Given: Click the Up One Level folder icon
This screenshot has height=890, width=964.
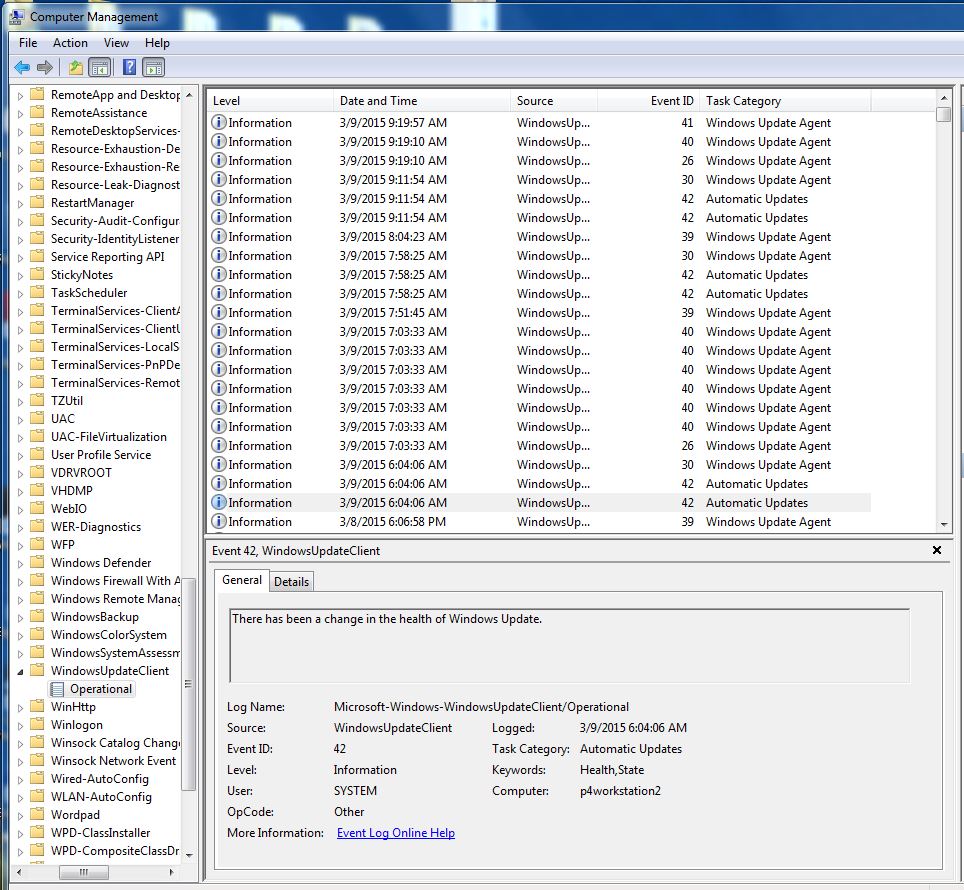Looking at the screenshot, I should click(x=75, y=68).
